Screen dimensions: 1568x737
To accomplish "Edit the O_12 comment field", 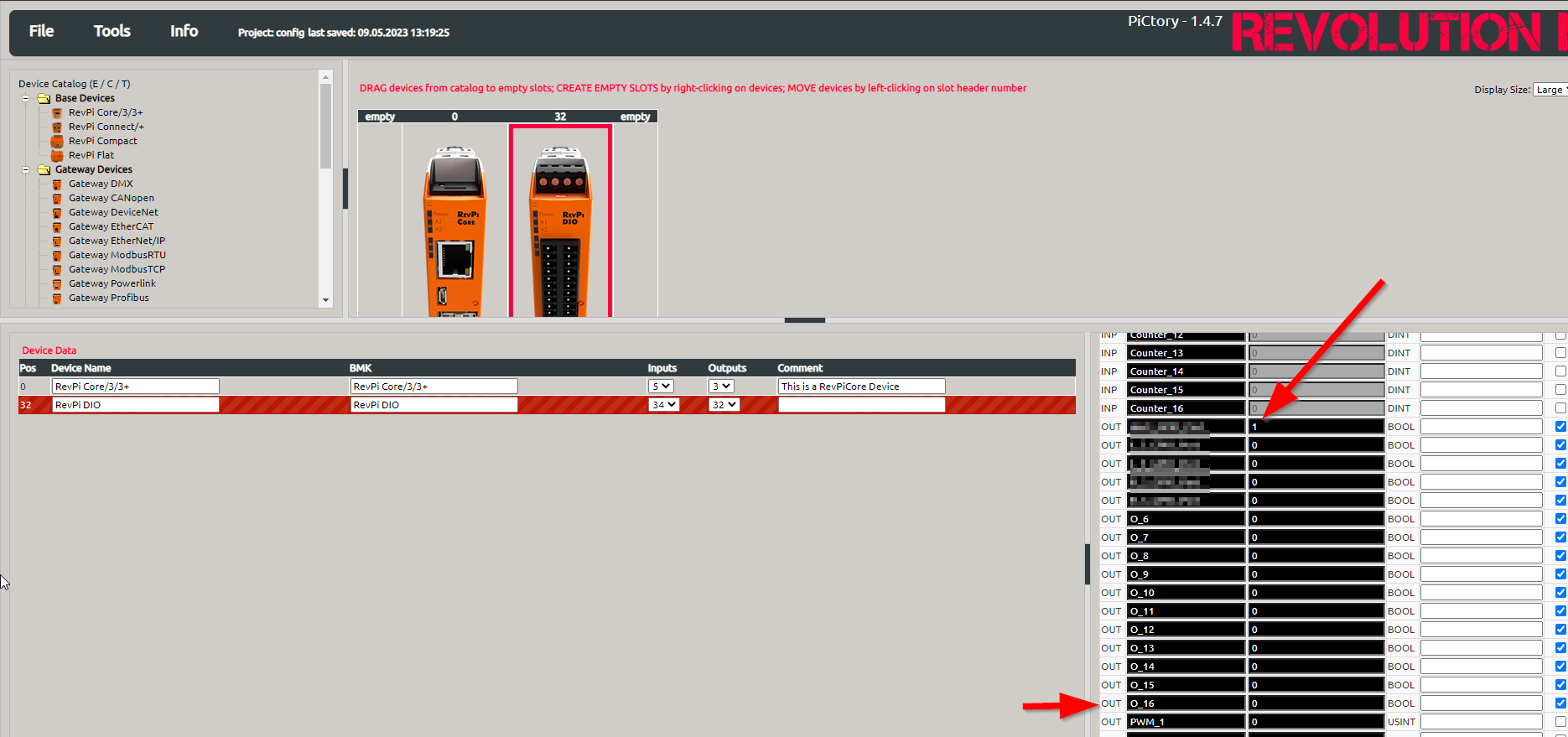I will [1482, 630].
